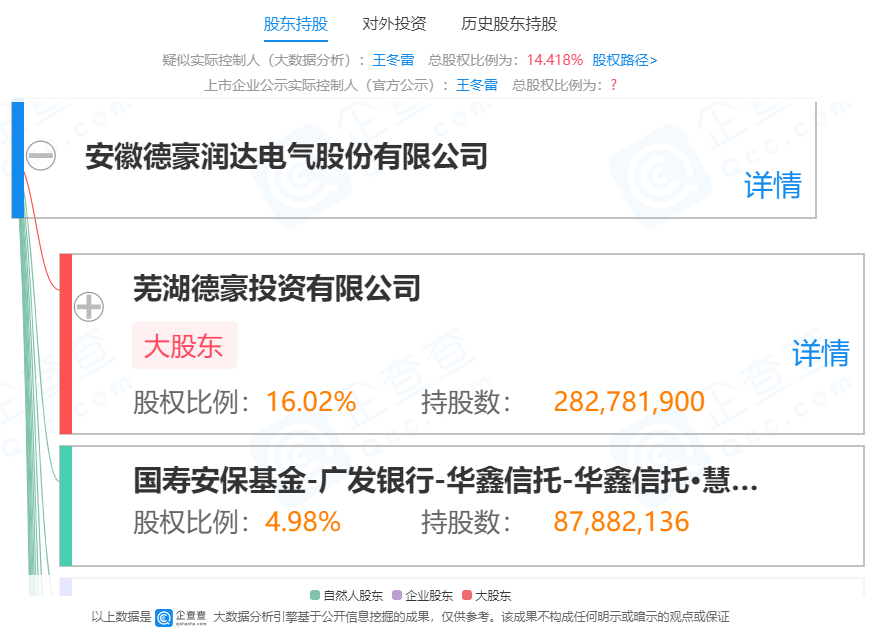This screenshot has width=874, height=631.
Task: Open 王冬雷 profile from 大数据分析 row
Action: [393, 59]
